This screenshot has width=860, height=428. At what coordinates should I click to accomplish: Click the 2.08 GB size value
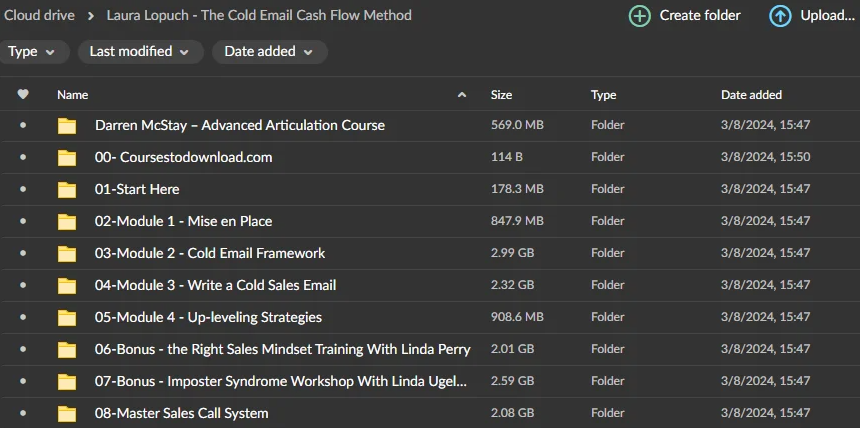tap(512, 412)
